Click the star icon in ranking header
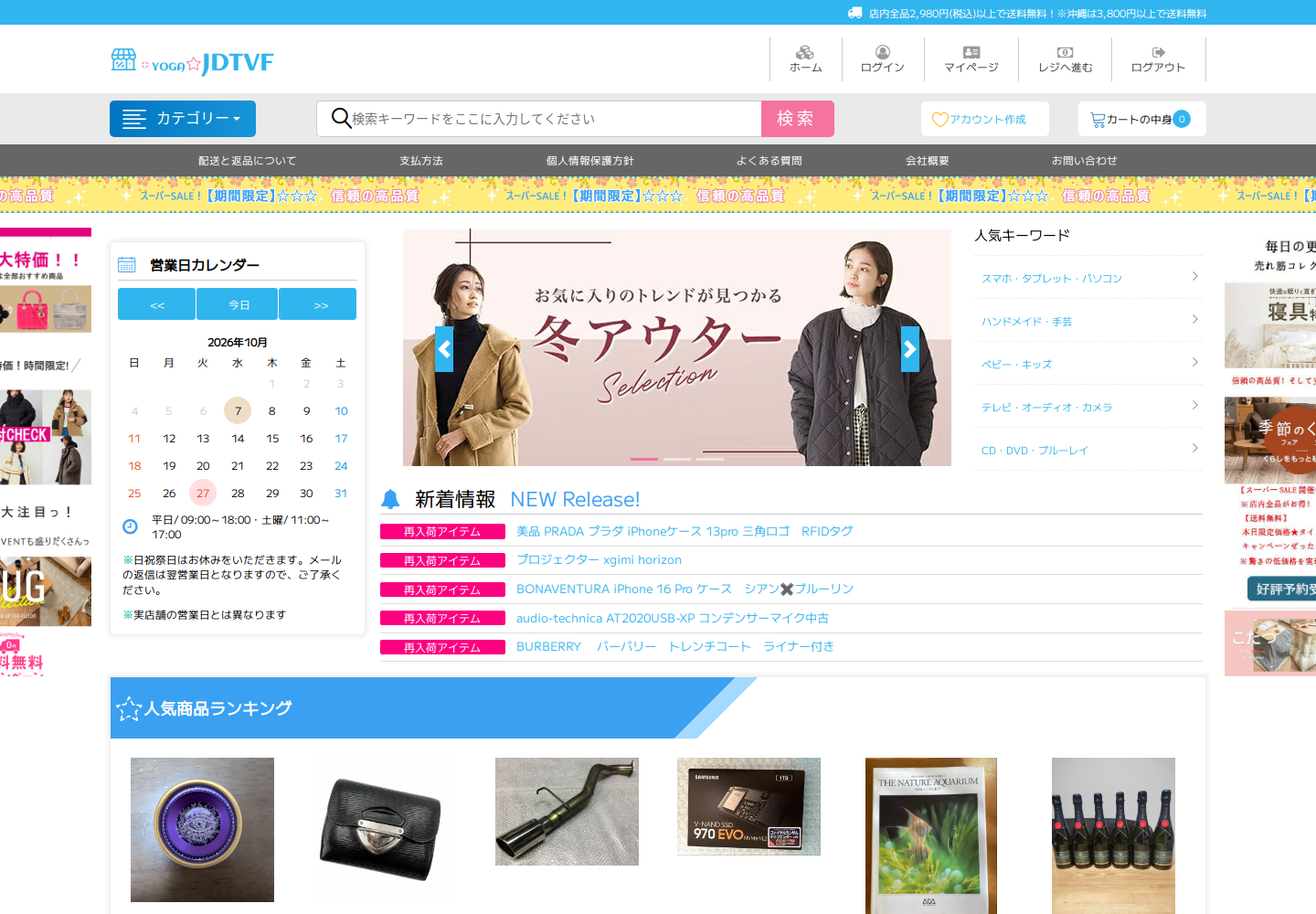Viewport: 1316px width, 914px height. (x=129, y=709)
